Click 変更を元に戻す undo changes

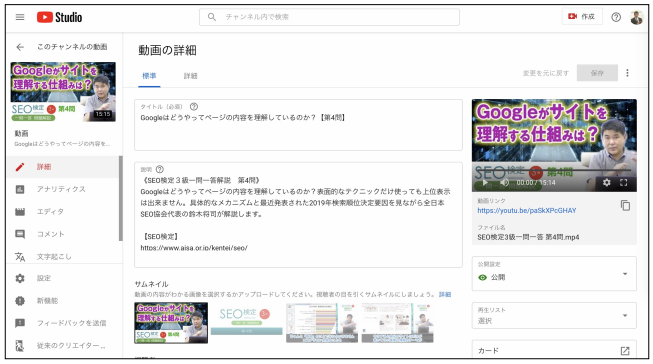[546, 73]
